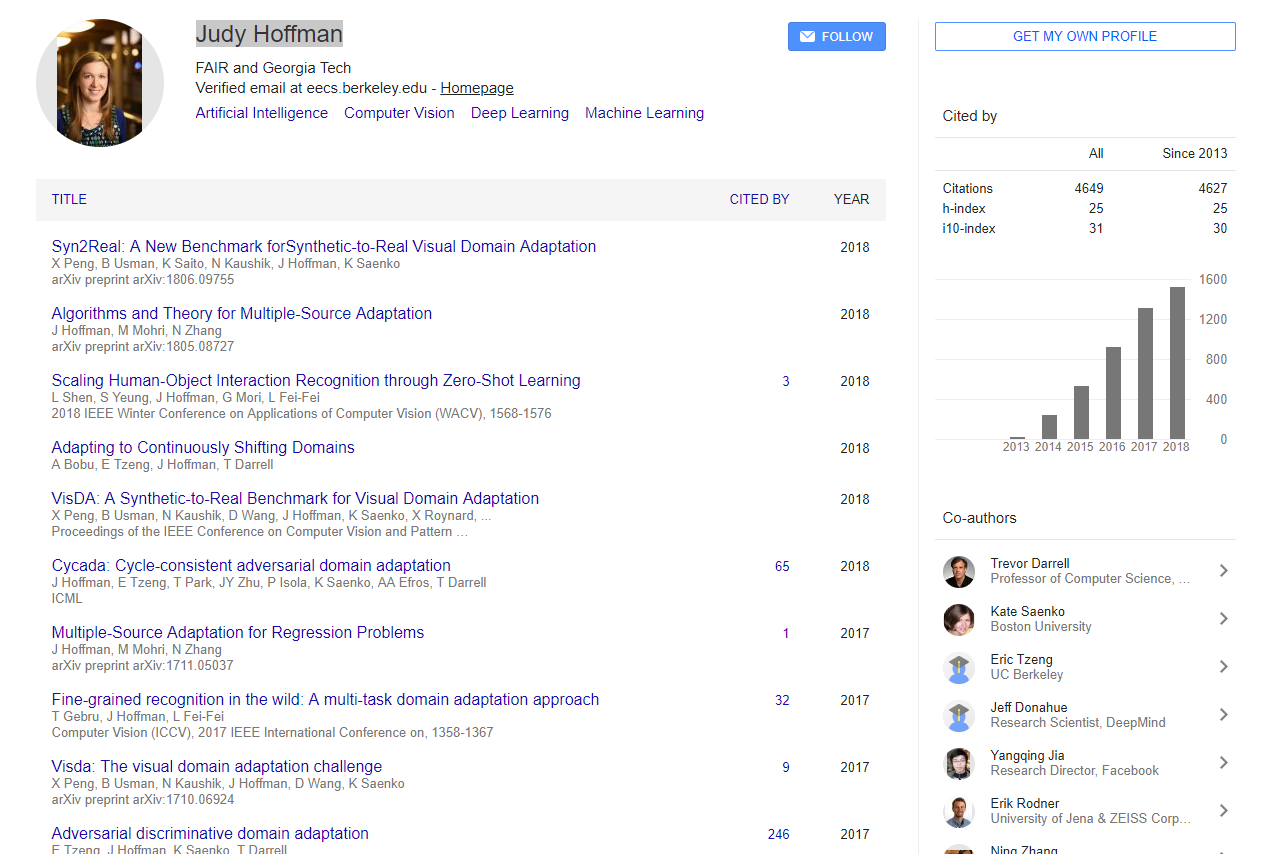Expand Trevor Darrell's co-author chevron

[x=1223, y=571]
